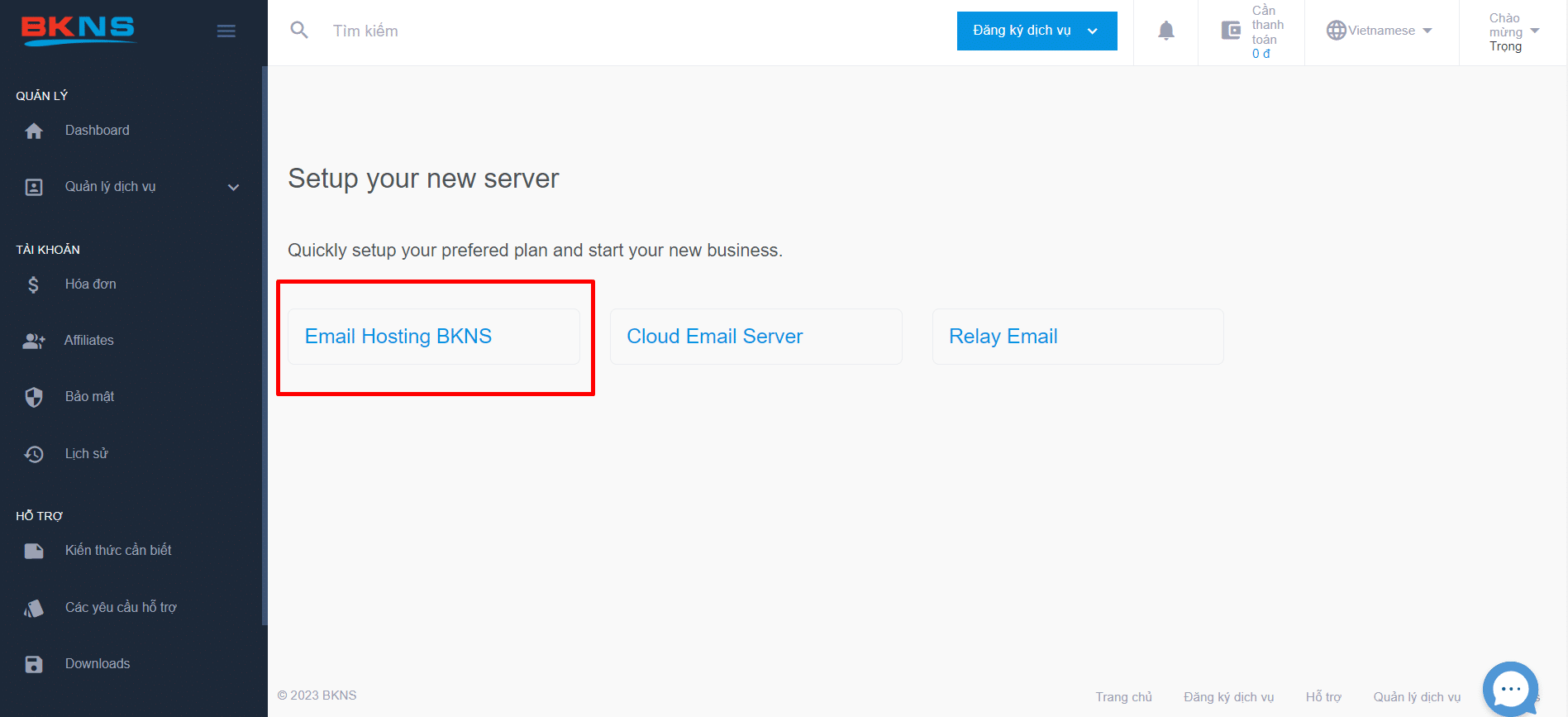Click the globe language icon
This screenshot has width=1568, height=717.
tap(1337, 31)
